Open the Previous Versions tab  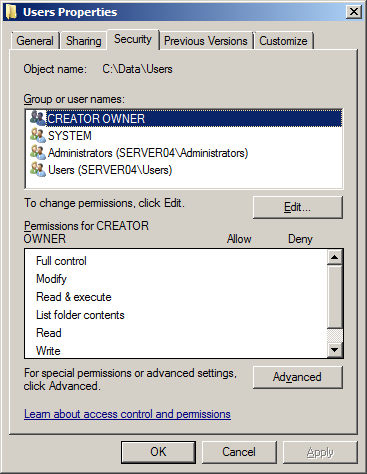coord(206,41)
